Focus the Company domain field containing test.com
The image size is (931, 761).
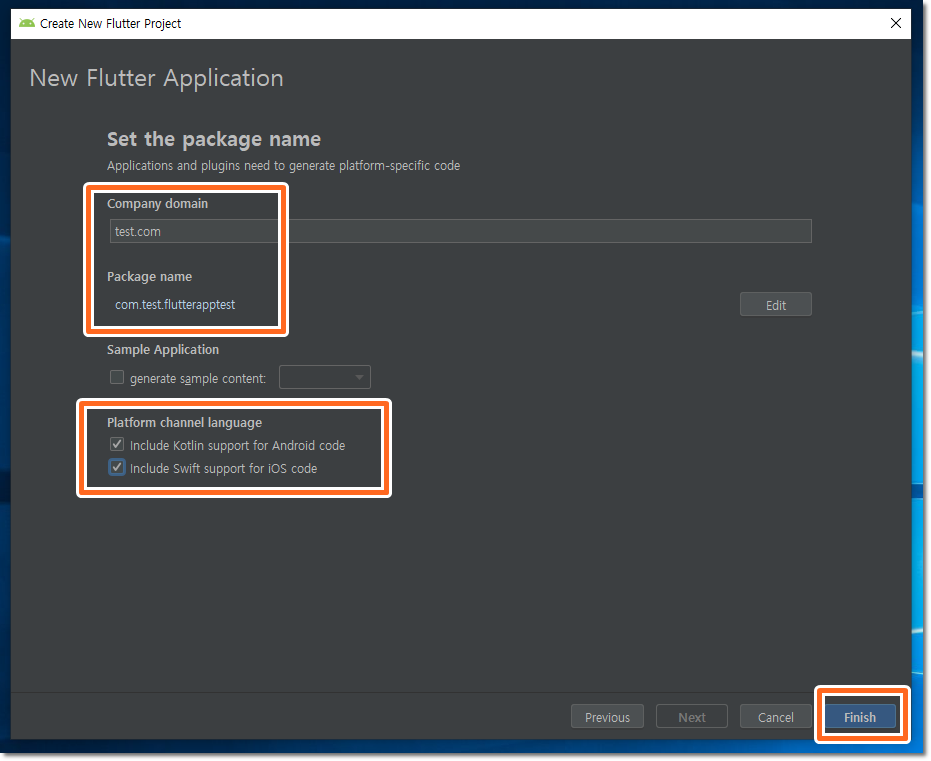[x=460, y=231]
